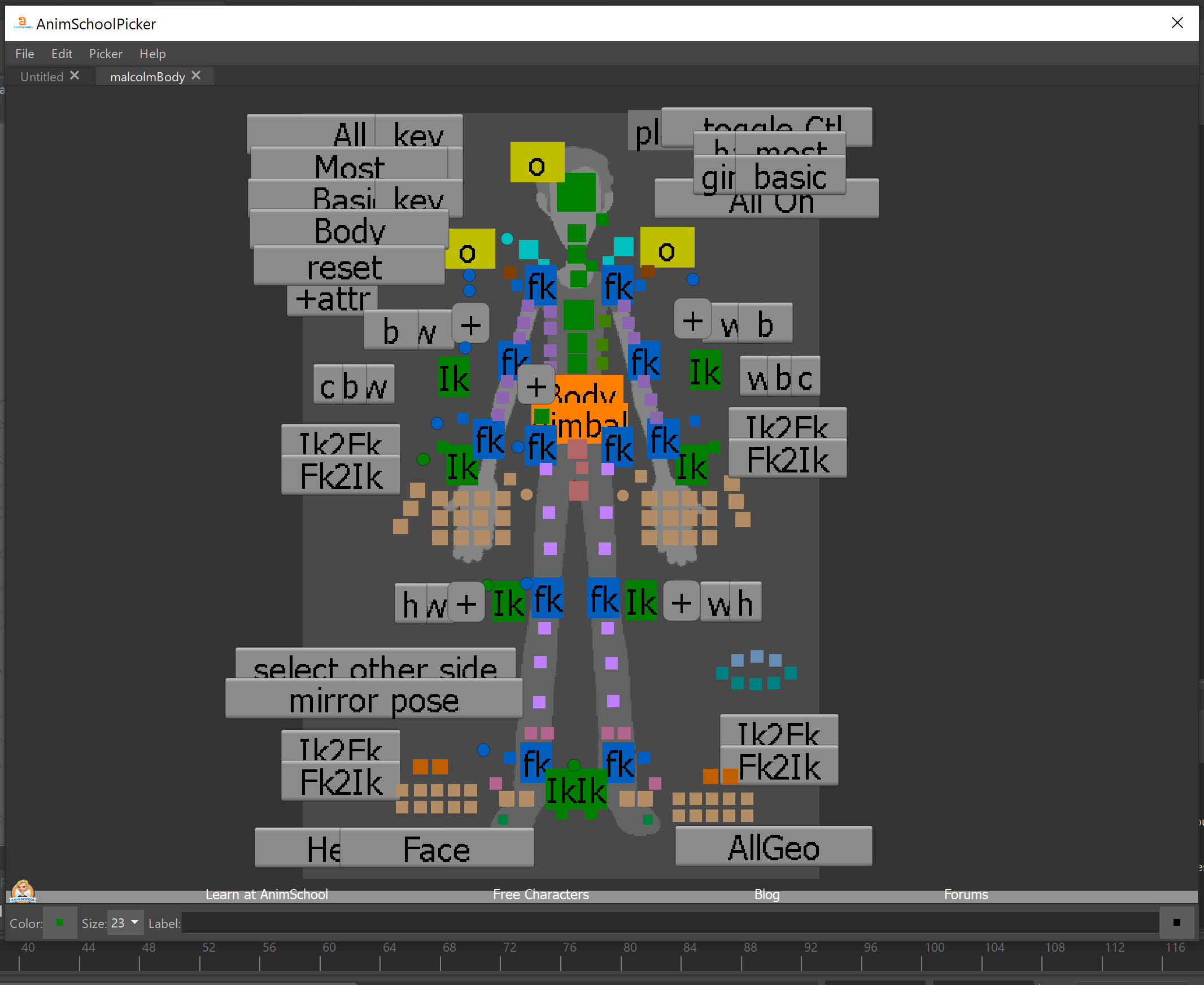This screenshot has height=985, width=1204.
Task: Select the yellow head 'o' control
Action: (x=537, y=162)
